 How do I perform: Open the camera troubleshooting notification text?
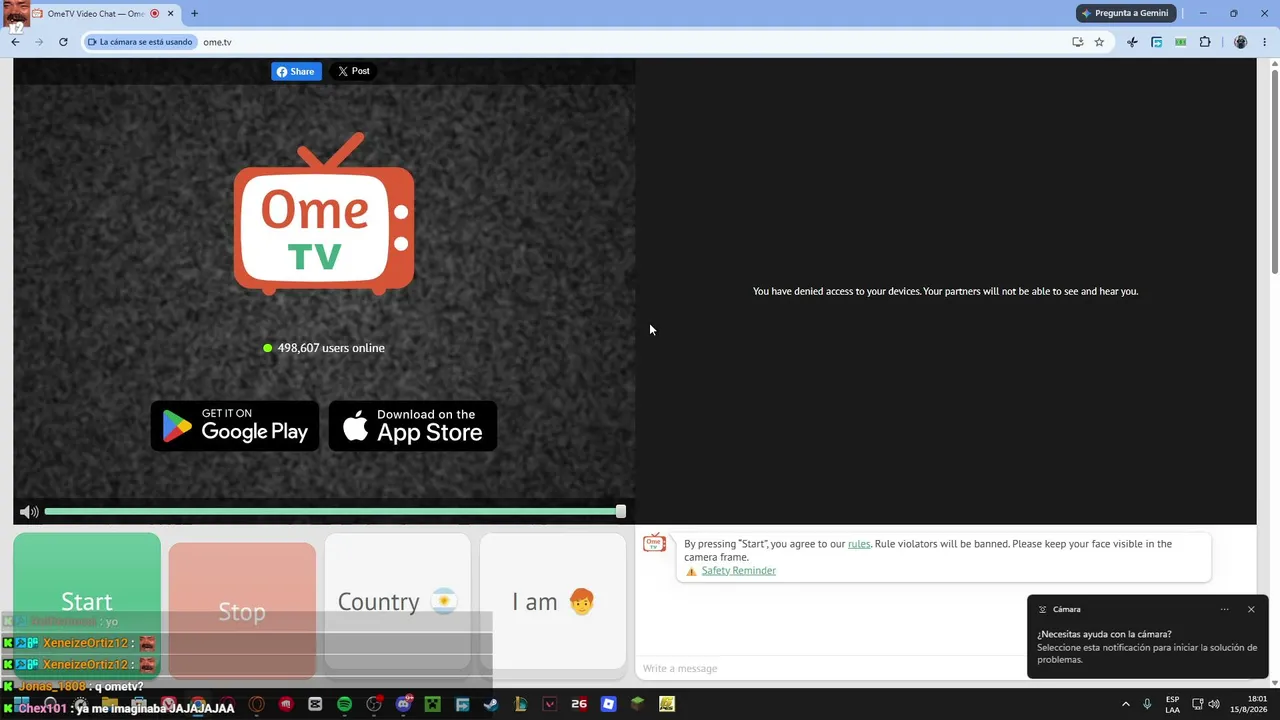(x=1147, y=647)
